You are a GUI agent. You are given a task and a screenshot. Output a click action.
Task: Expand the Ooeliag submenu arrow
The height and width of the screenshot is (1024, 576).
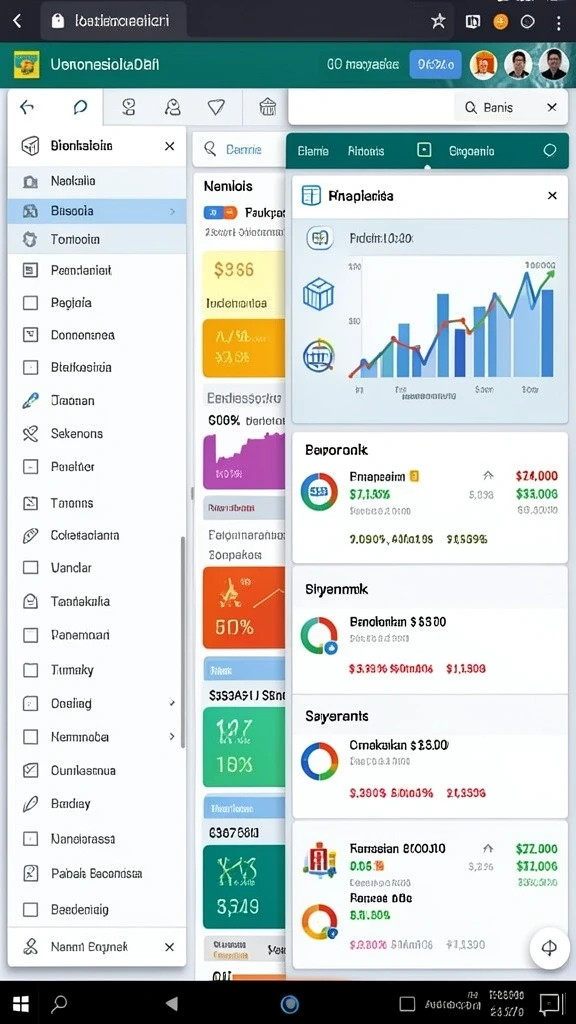click(x=172, y=703)
